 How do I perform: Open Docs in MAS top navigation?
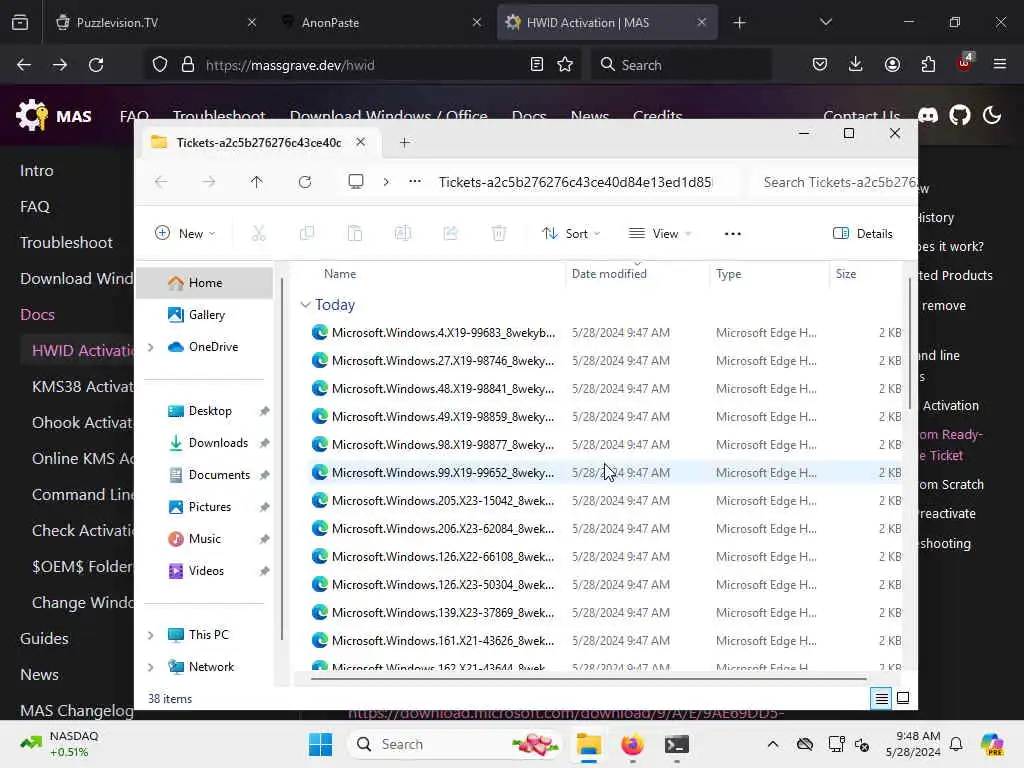click(528, 115)
